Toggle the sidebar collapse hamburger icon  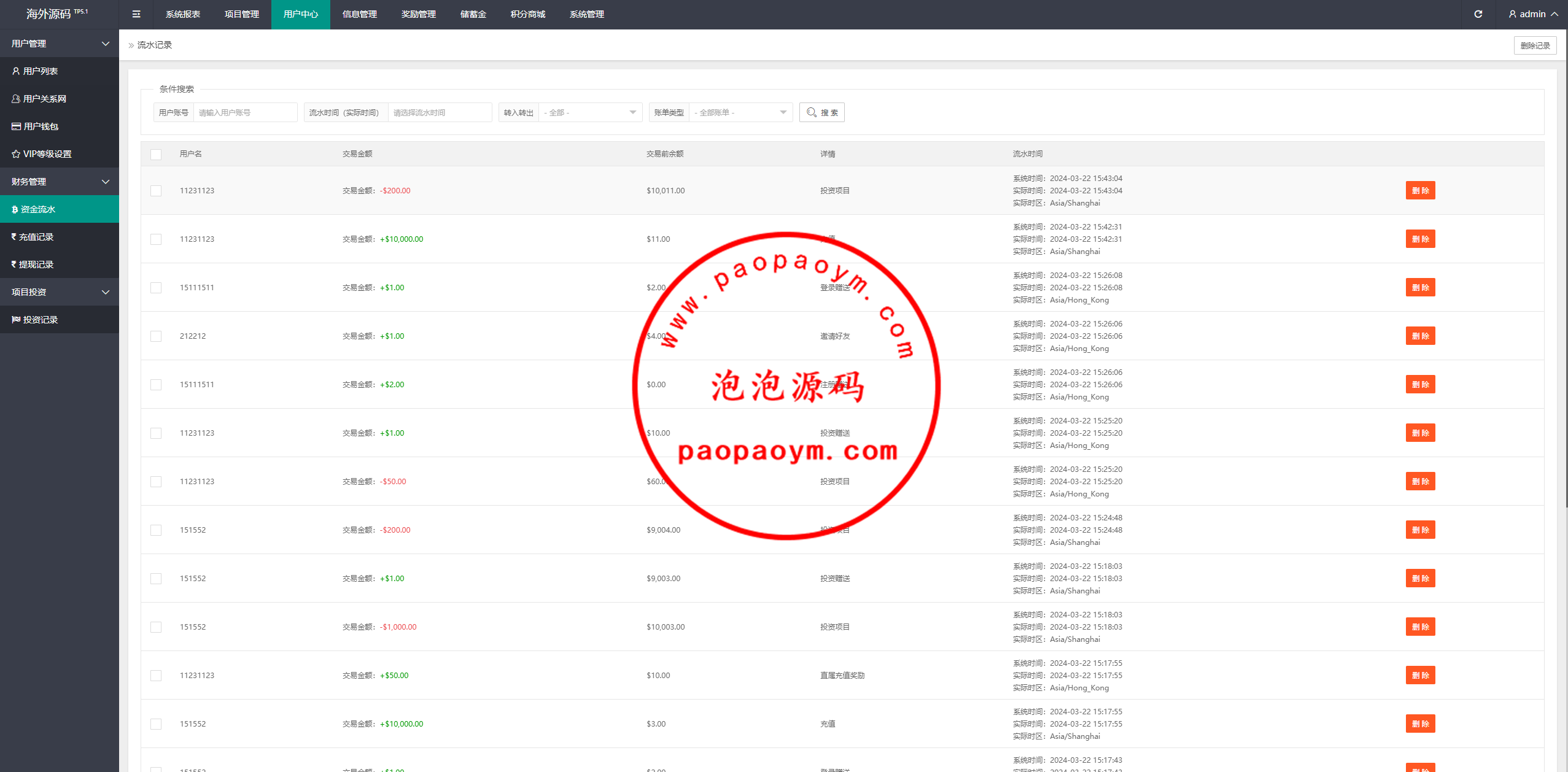136,14
